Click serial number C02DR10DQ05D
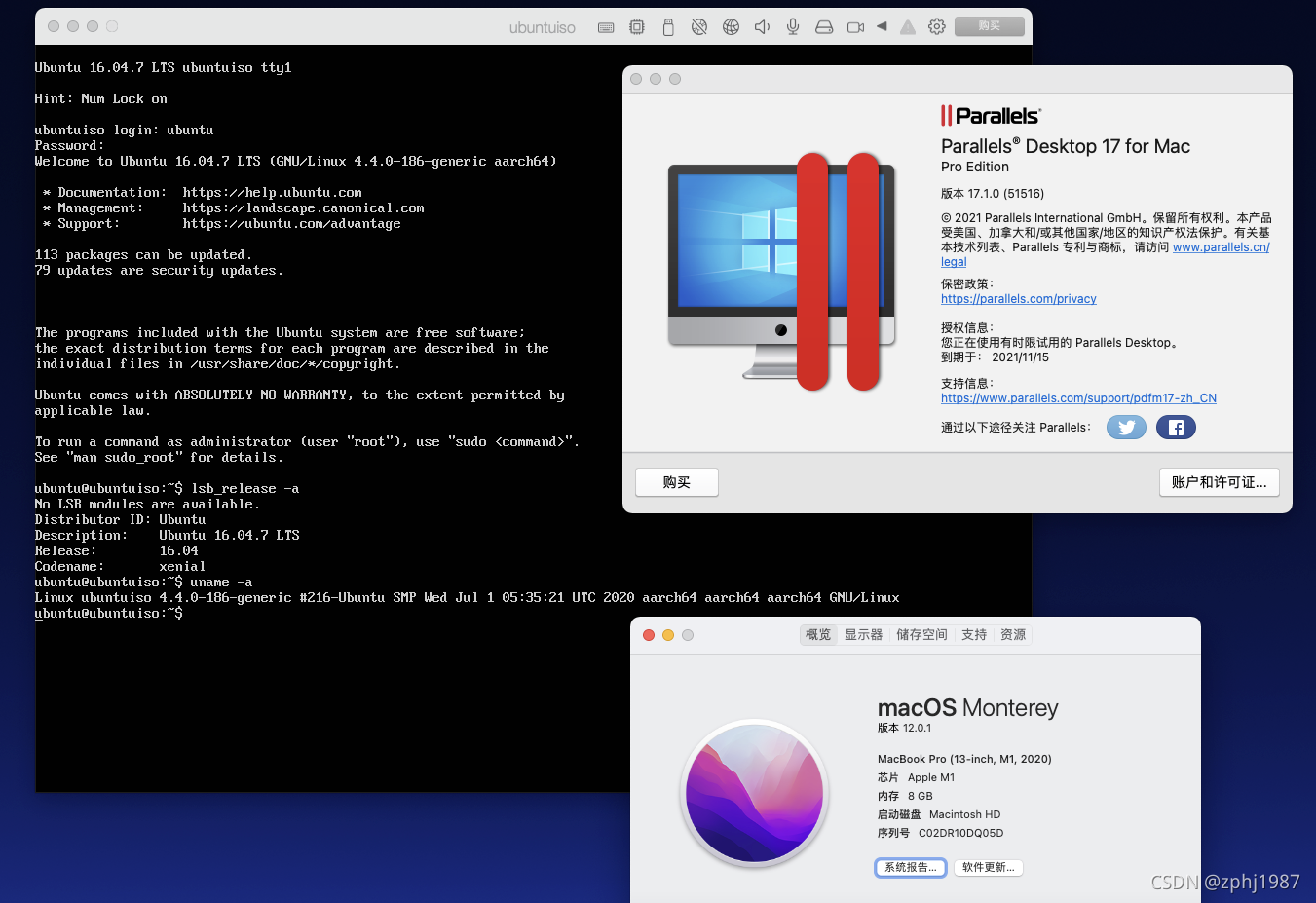This screenshot has width=1316, height=903. (x=960, y=833)
